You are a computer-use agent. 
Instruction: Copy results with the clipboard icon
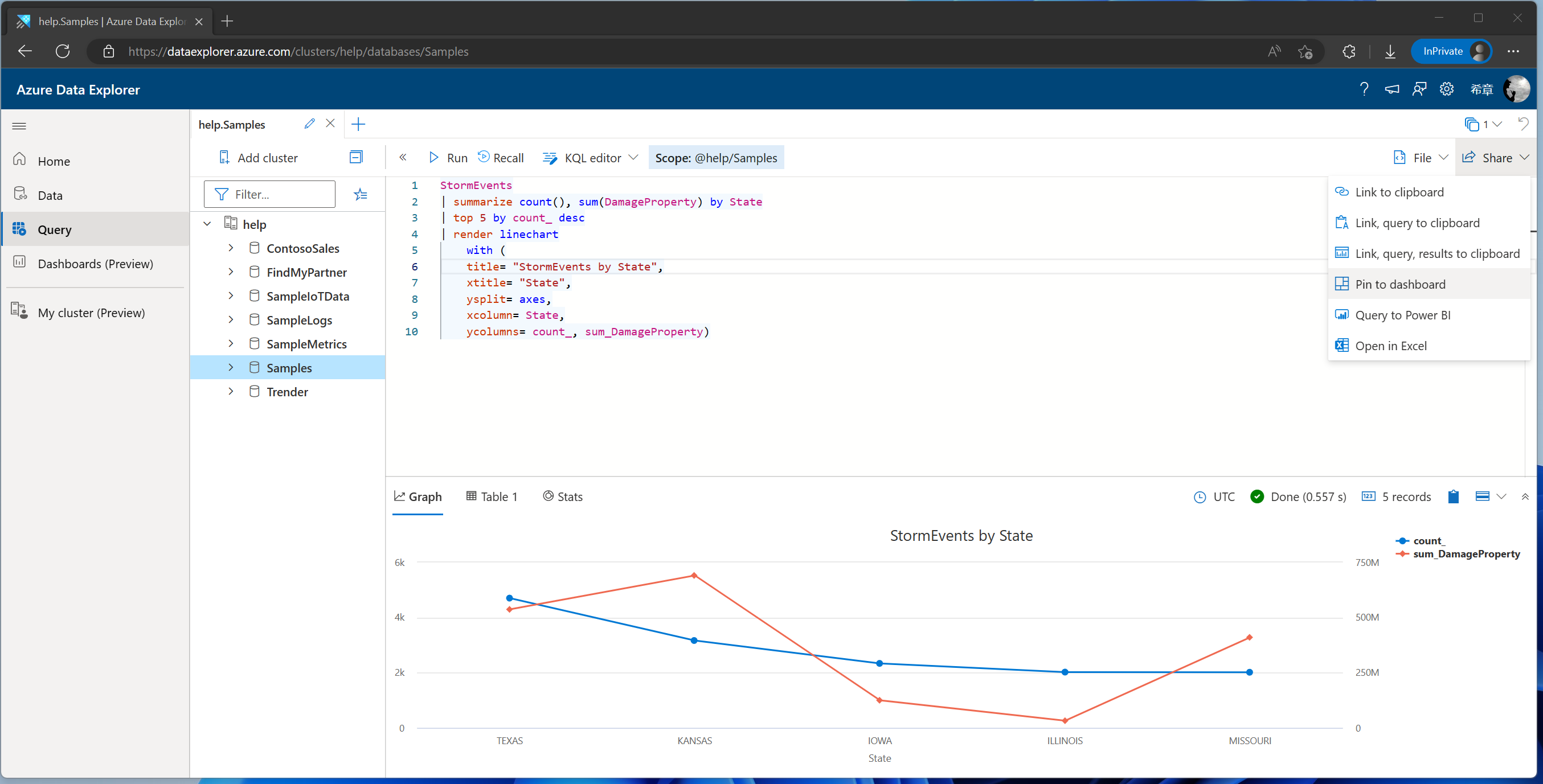(x=1453, y=496)
